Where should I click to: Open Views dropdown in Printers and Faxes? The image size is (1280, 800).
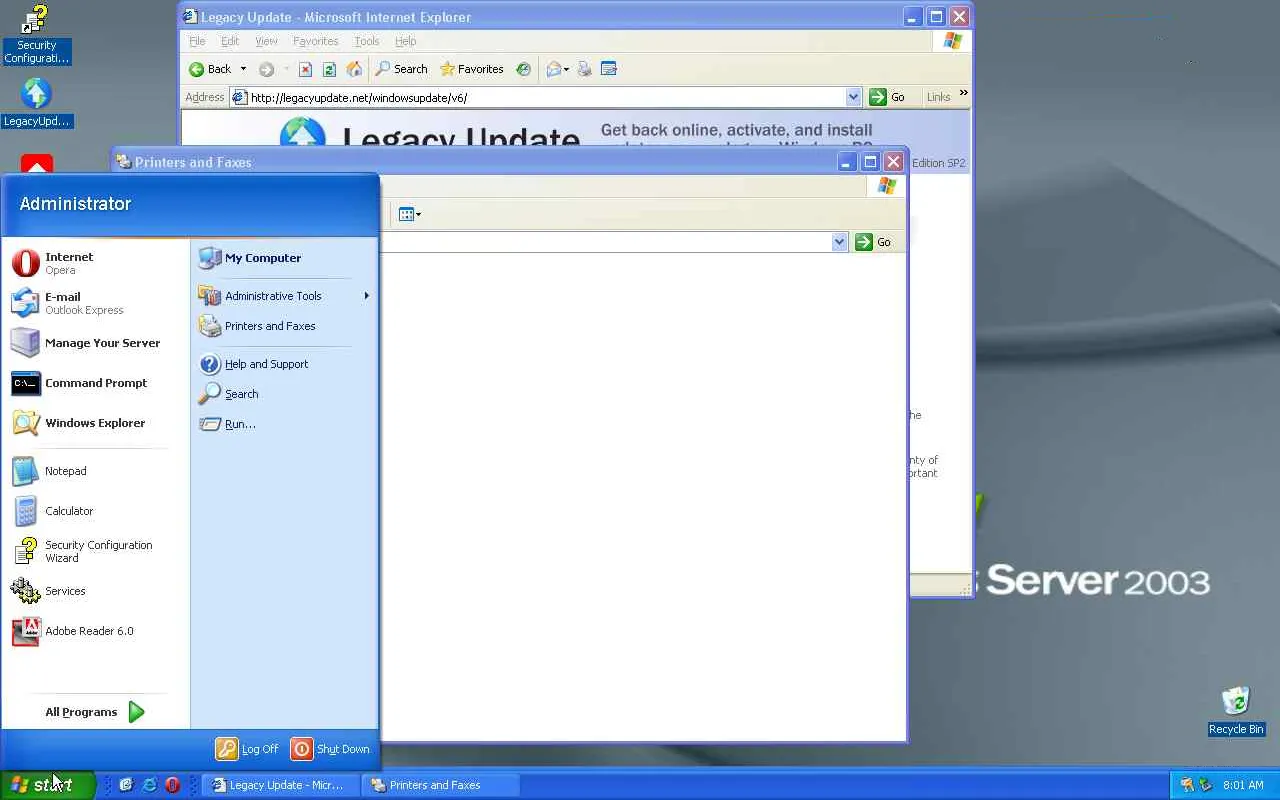[x=409, y=214]
